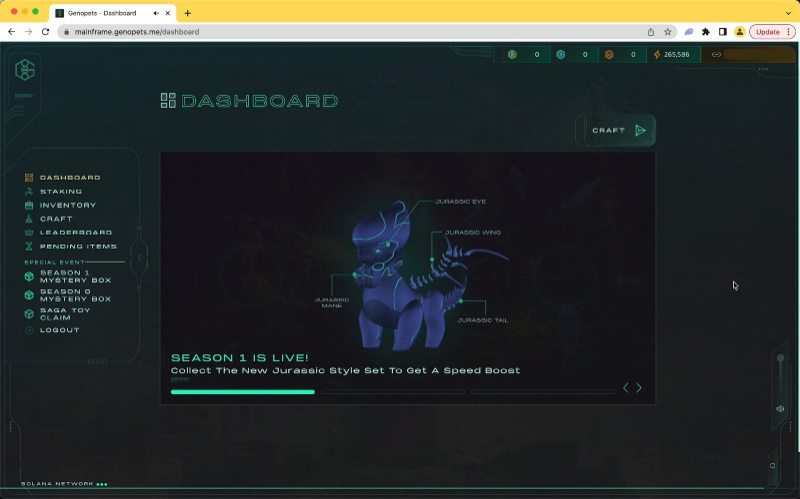Open the Chrome profile avatar
Image resolution: width=800 pixels, height=499 pixels.
tap(739, 32)
